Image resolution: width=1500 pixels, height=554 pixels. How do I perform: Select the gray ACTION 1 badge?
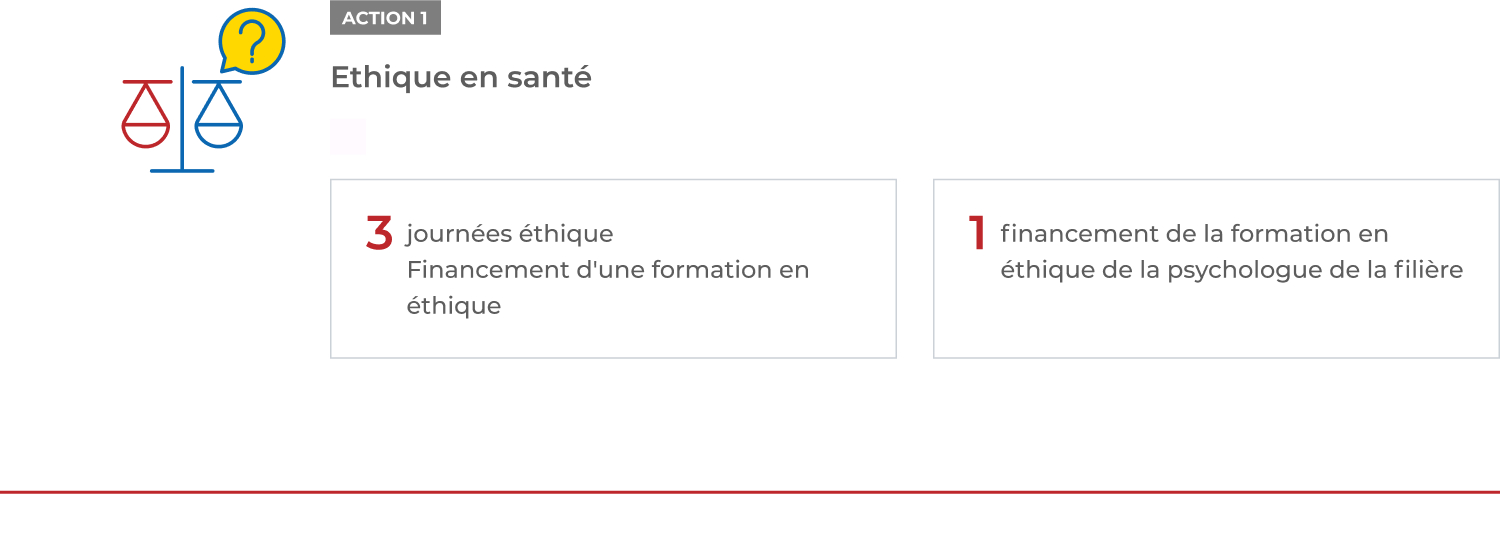pos(385,18)
